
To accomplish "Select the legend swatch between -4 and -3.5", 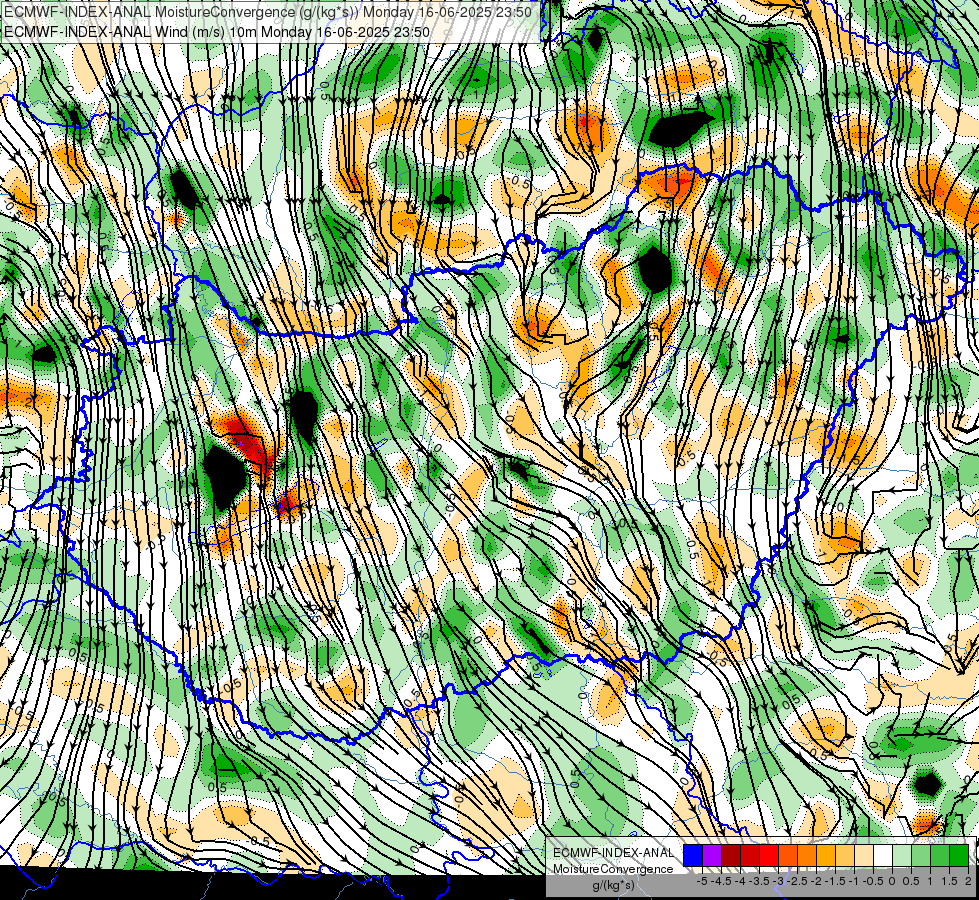I will pyautogui.click(x=750, y=855).
